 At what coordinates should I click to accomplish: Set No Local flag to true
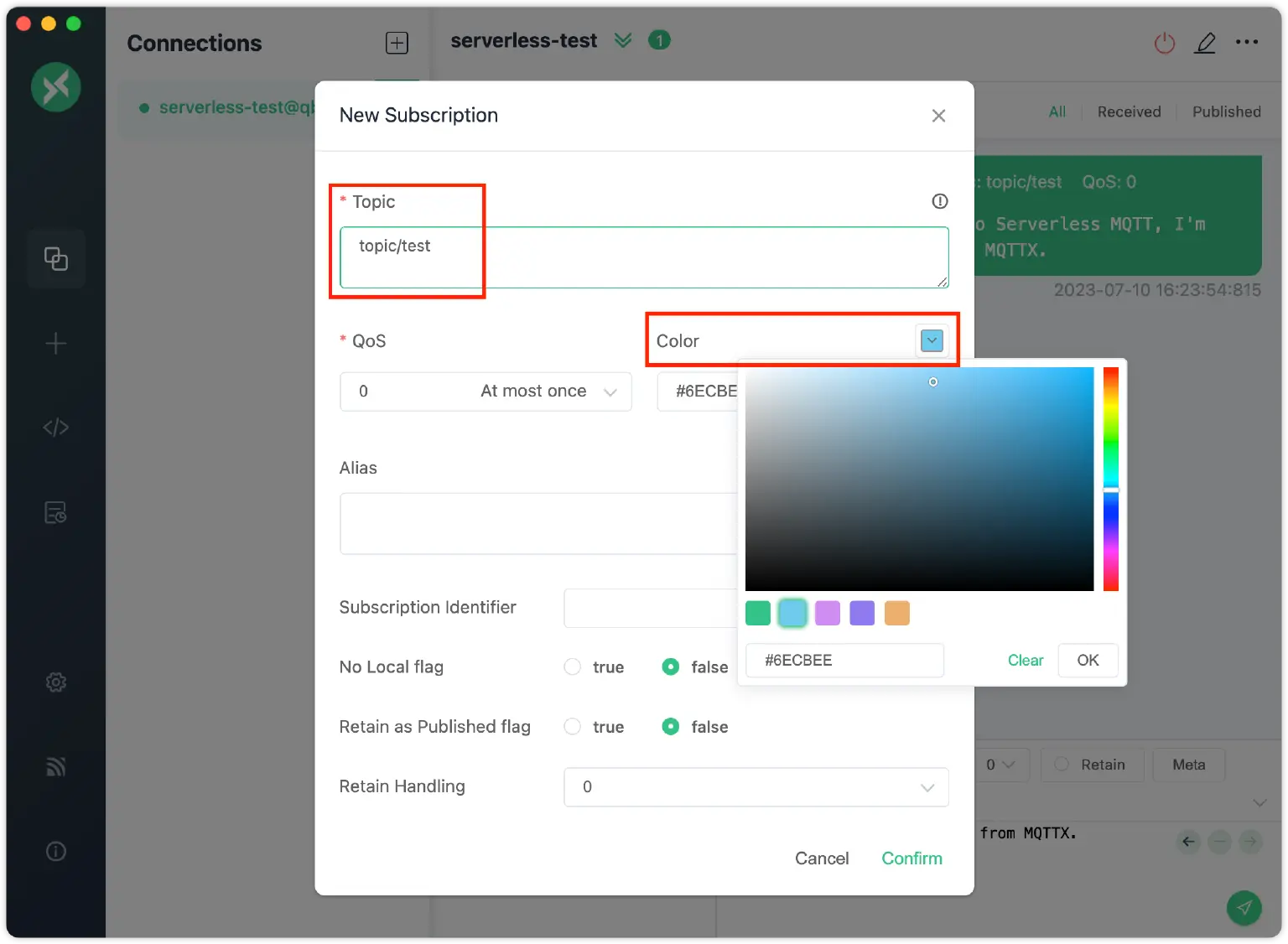click(573, 667)
